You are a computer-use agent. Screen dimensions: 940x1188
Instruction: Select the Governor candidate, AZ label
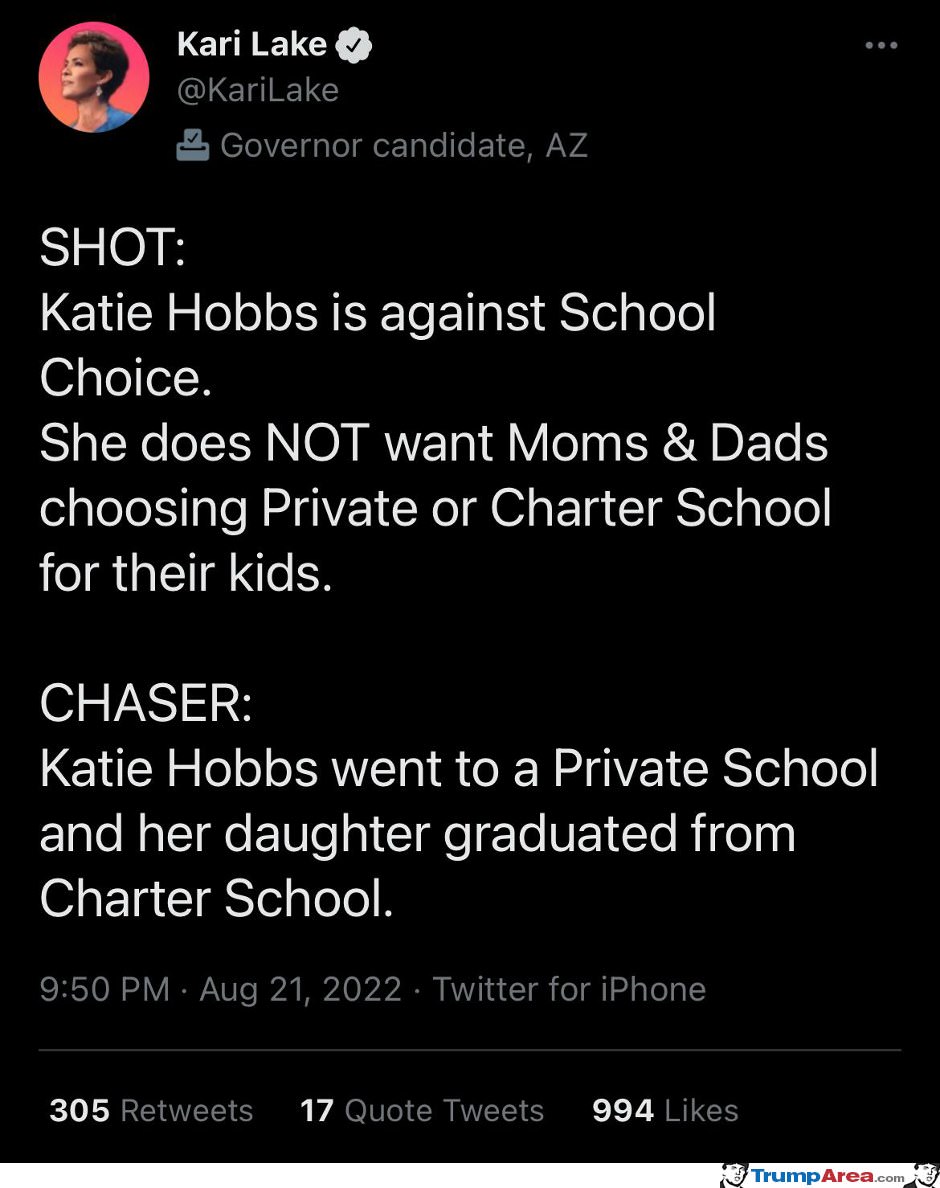click(404, 145)
